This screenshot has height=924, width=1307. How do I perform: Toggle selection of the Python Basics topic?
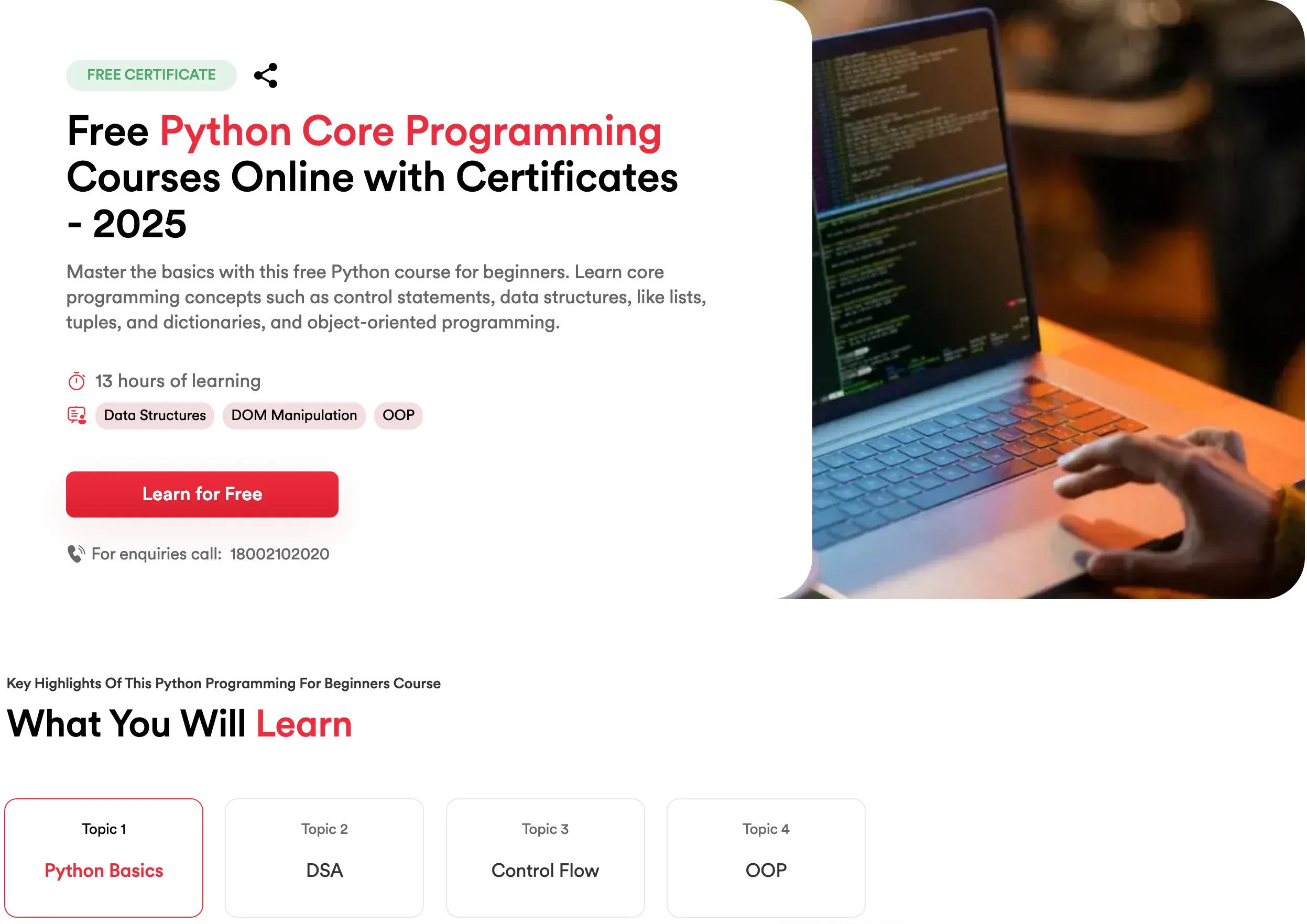click(x=104, y=871)
